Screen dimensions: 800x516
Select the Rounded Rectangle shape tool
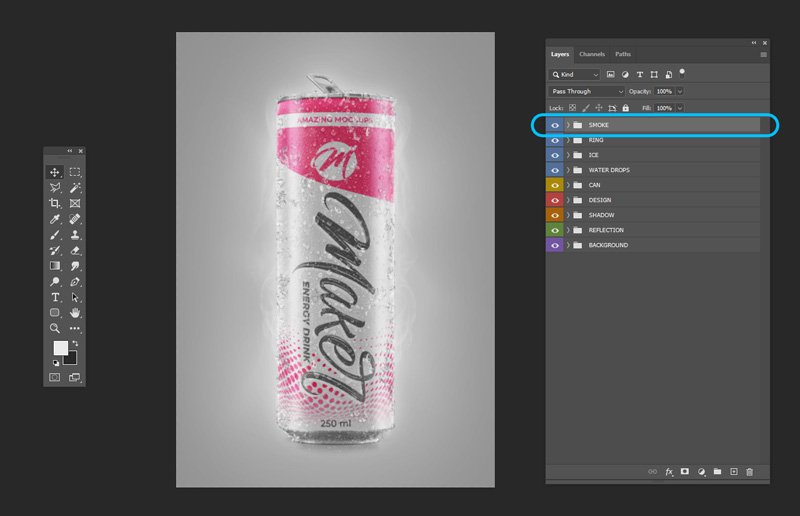coord(55,312)
